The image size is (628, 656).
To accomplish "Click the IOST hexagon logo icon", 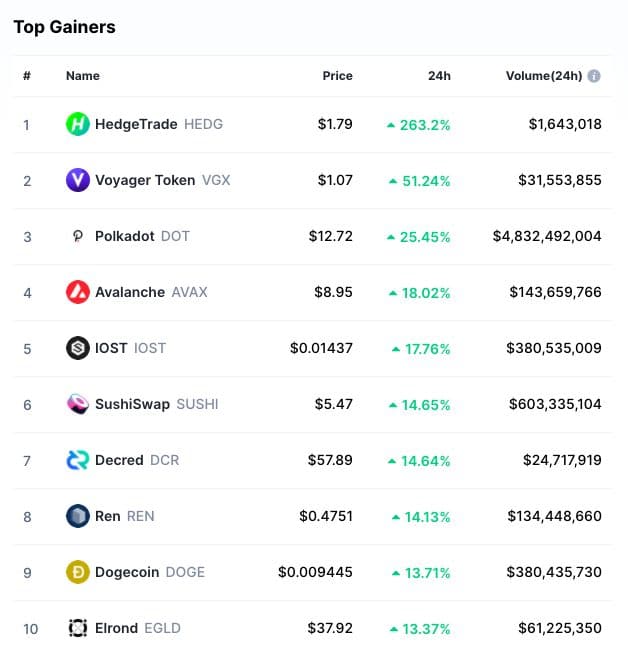I will 78,349.
